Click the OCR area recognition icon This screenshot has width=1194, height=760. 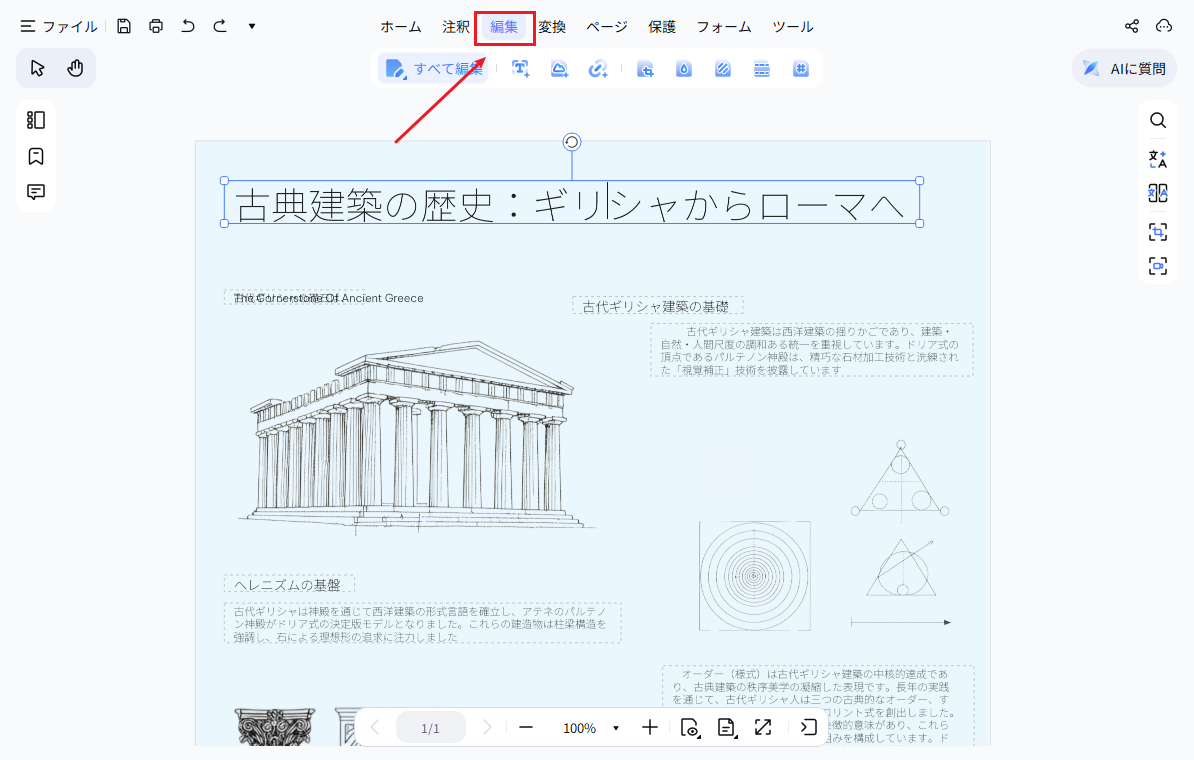click(x=1157, y=232)
